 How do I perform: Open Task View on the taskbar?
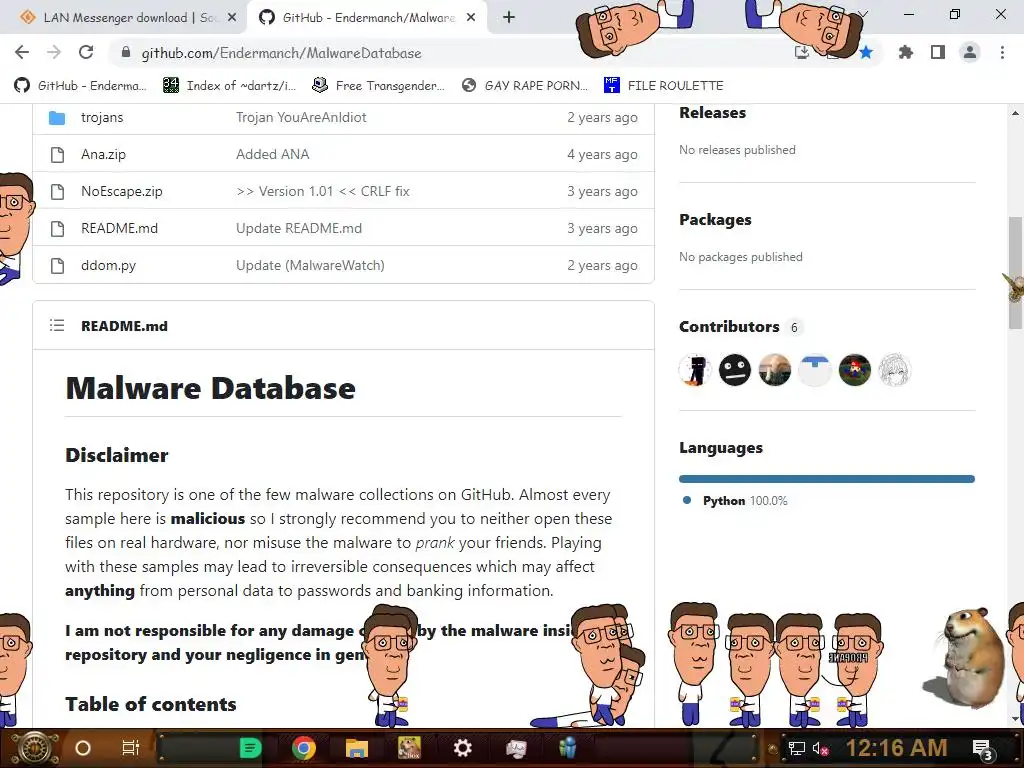[131, 748]
